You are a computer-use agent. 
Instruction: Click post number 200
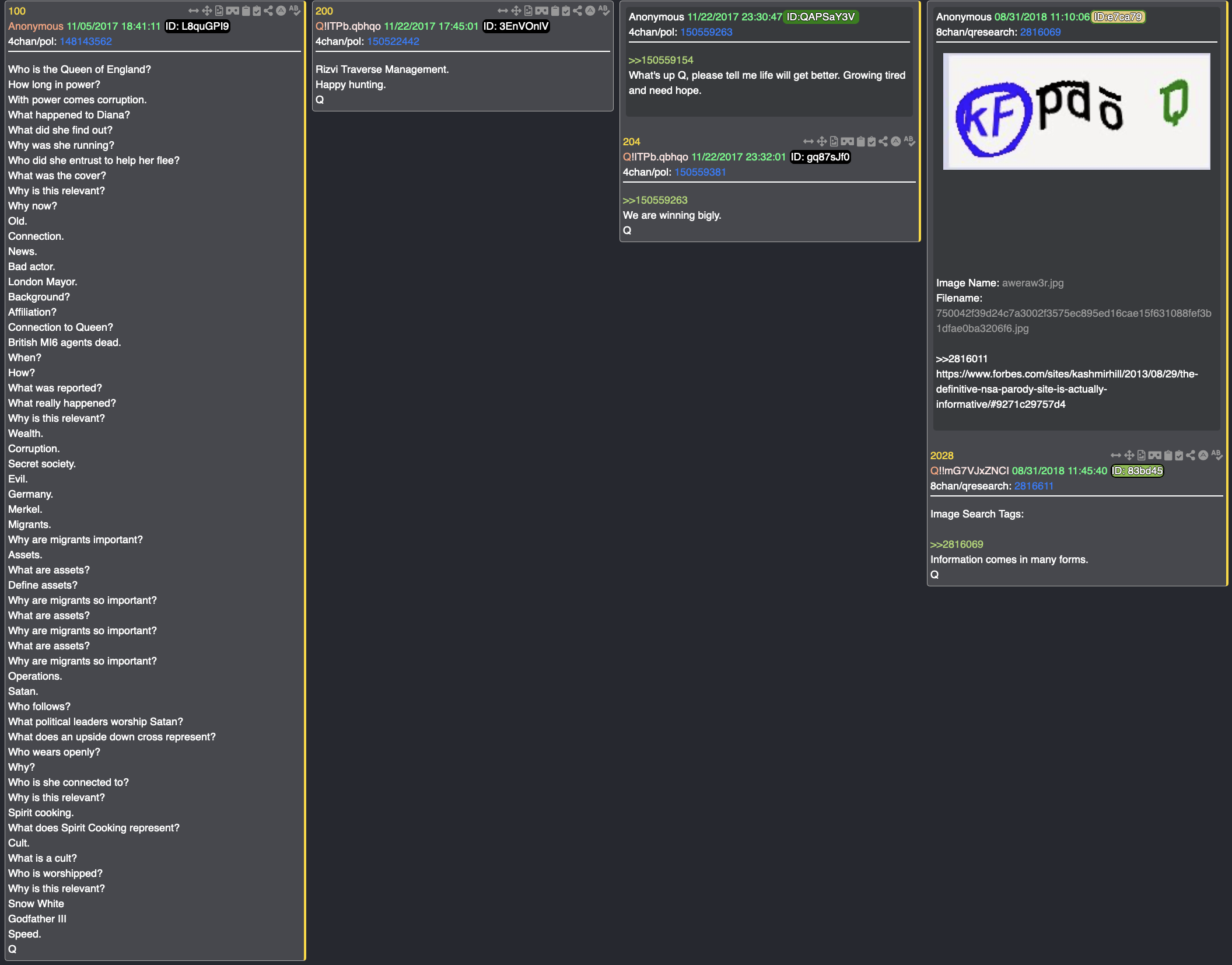click(324, 11)
